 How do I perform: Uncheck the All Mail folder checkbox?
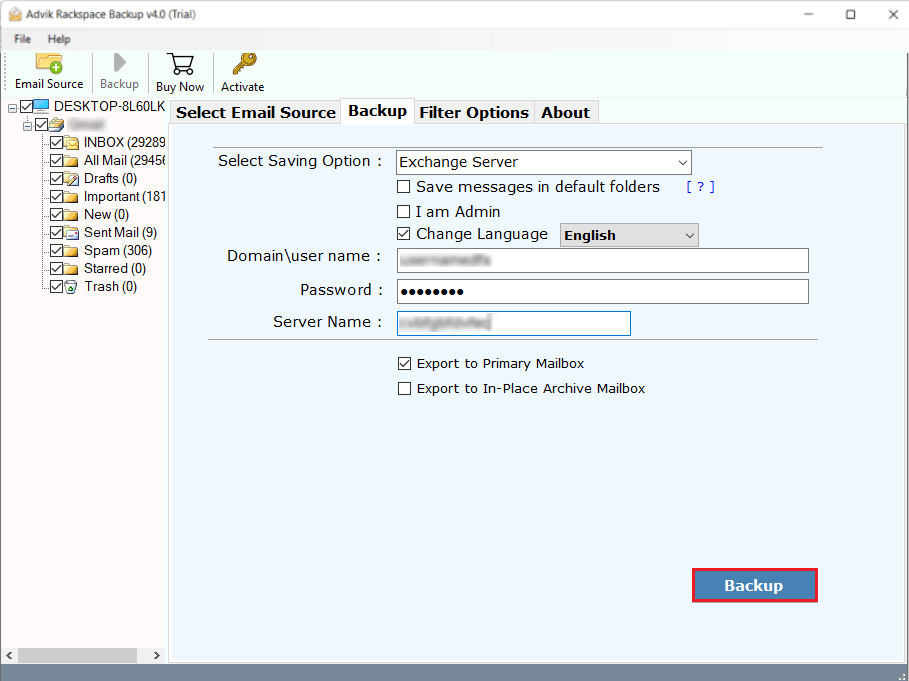coord(57,161)
